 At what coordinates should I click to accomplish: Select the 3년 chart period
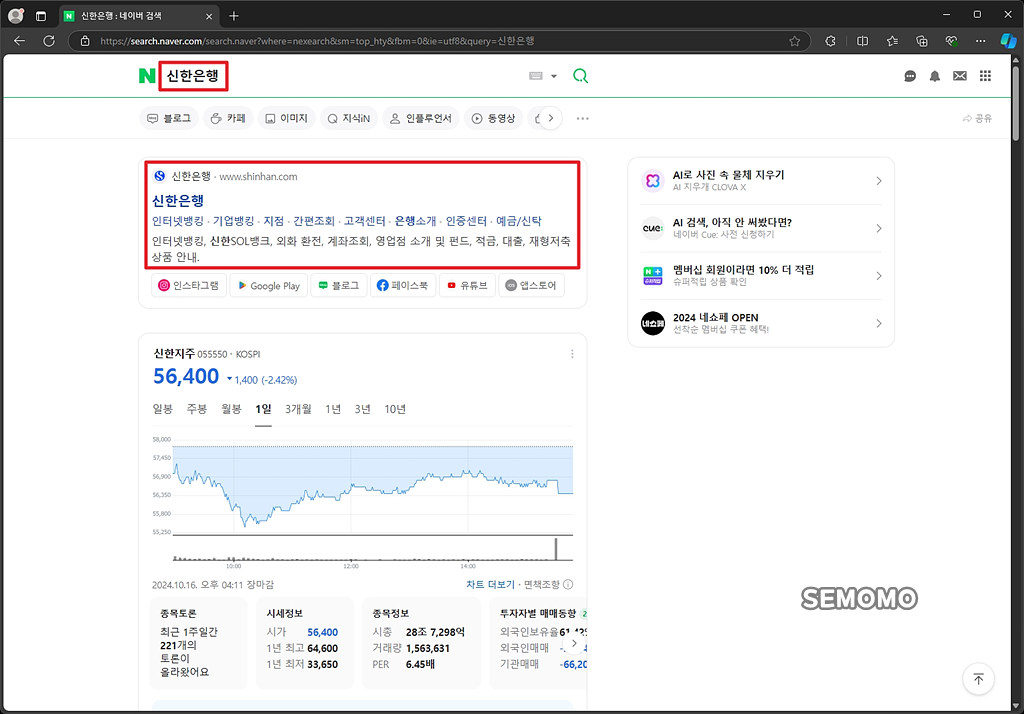[362, 409]
